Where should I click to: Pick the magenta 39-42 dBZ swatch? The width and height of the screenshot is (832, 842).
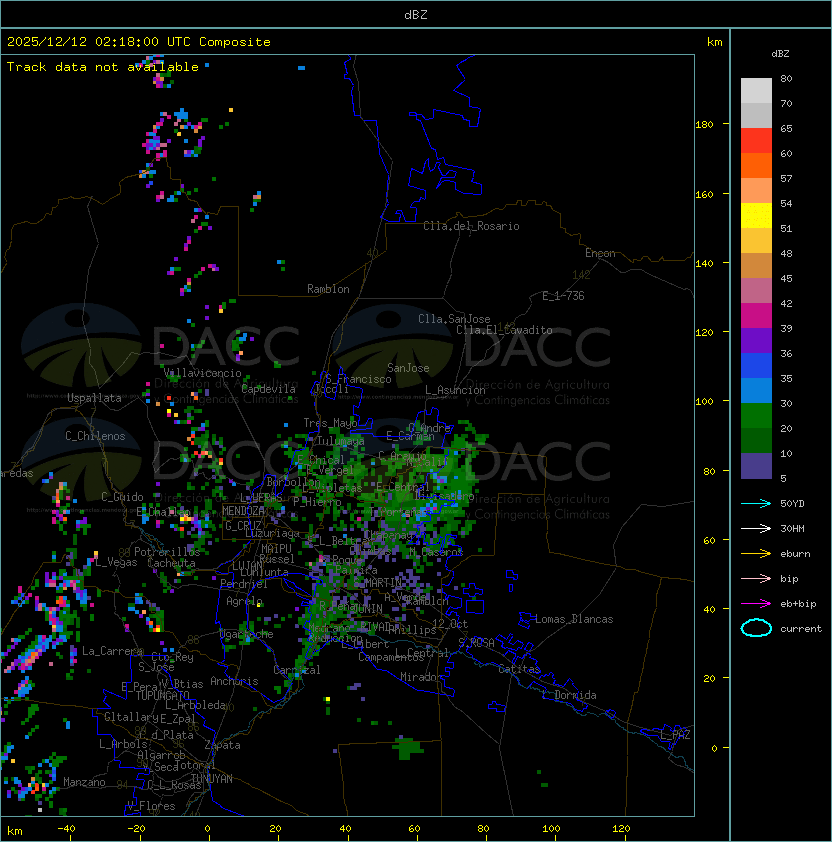pos(756,316)
